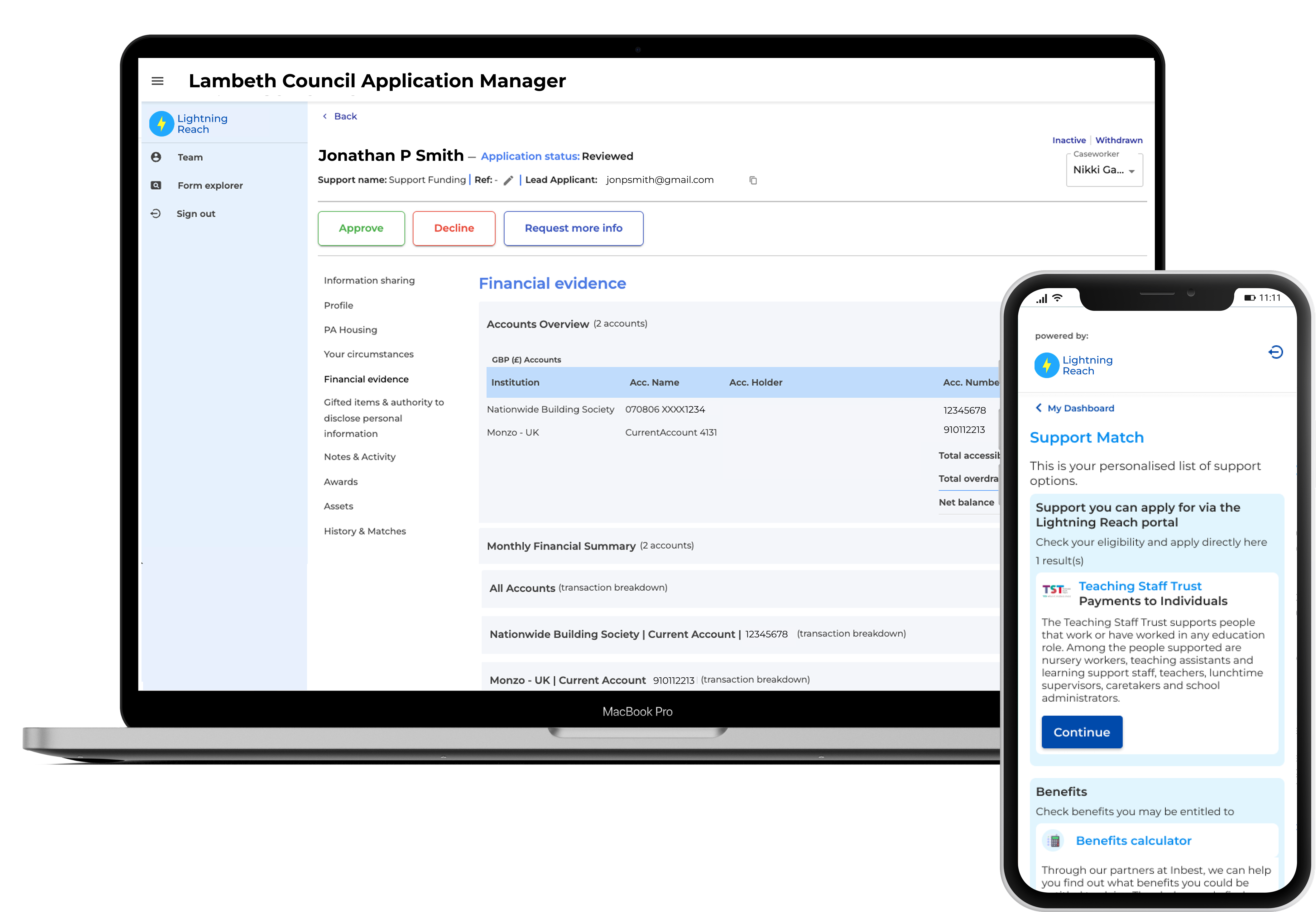Copy the lead applicant email icon
Screen dimensions: 1316x912
pos(753,180)
